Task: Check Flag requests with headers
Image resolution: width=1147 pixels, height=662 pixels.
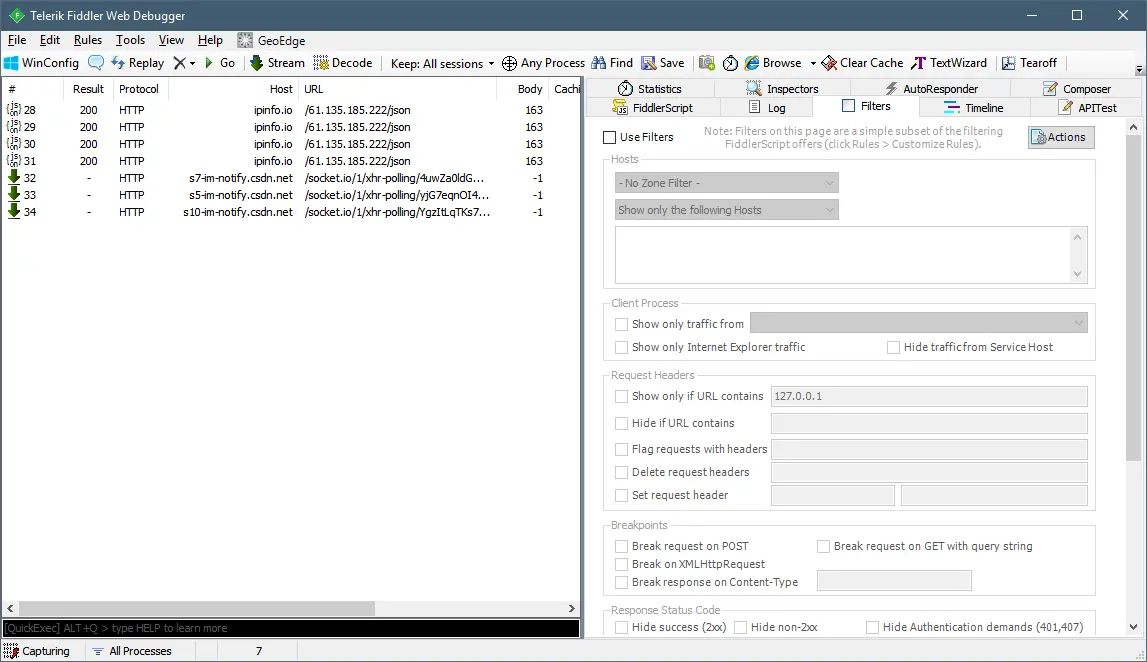Action: 621,449
